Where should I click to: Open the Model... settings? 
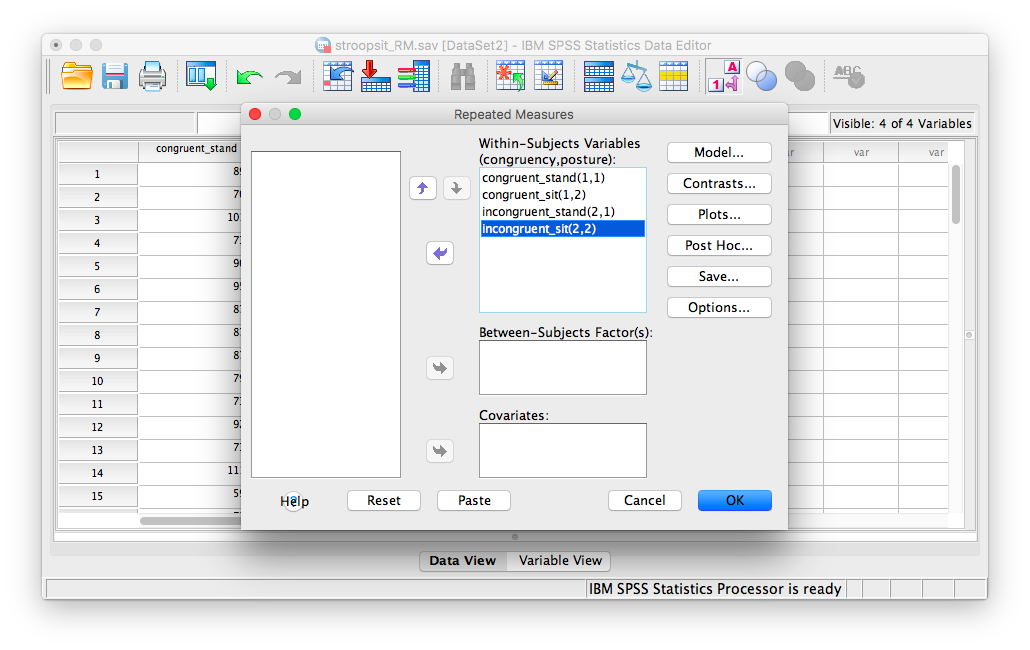coord(719,152)
